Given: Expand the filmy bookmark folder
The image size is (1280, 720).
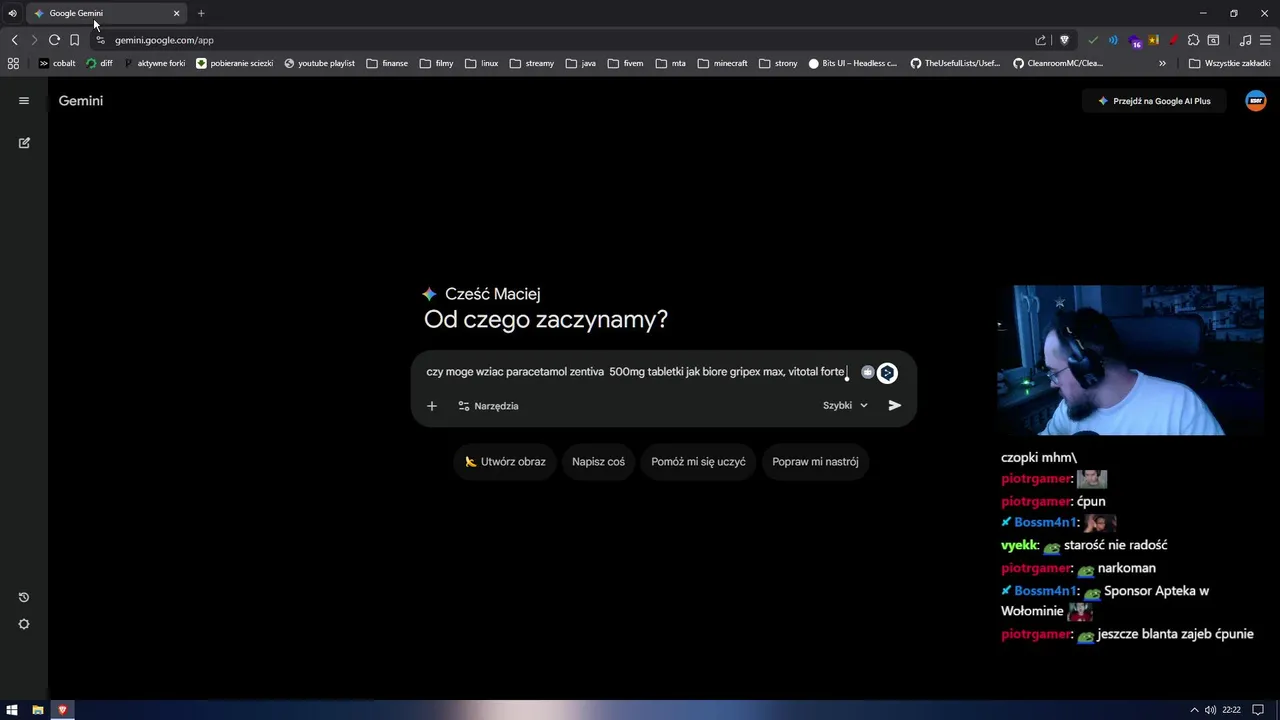Looking at the screenshot, I should (437, 63).
